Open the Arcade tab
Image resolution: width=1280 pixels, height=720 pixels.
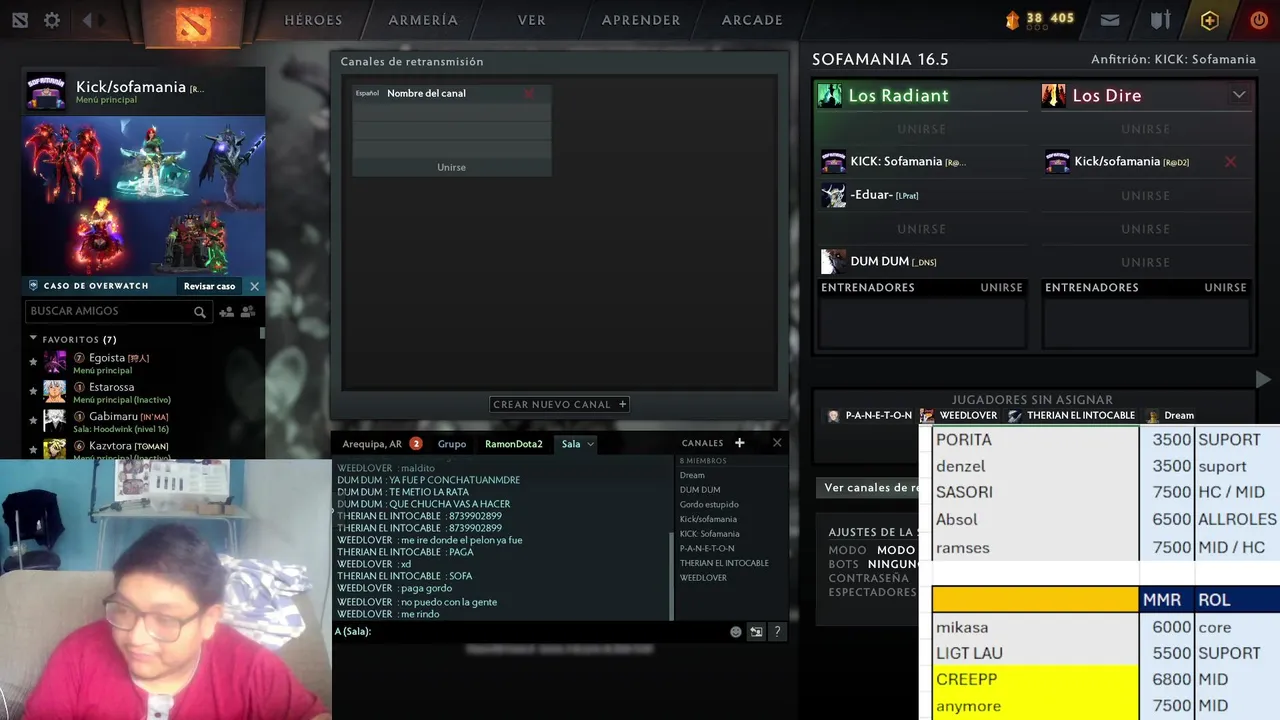752,20
